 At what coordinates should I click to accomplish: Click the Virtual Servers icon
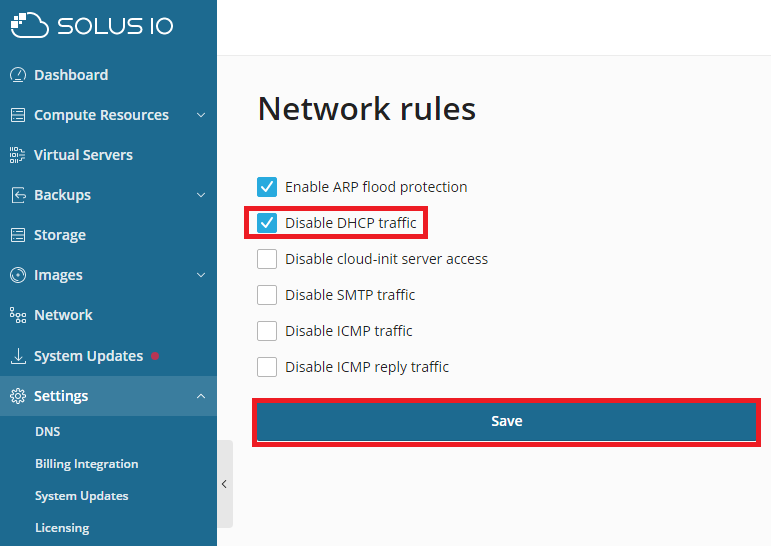pos(18,155)
